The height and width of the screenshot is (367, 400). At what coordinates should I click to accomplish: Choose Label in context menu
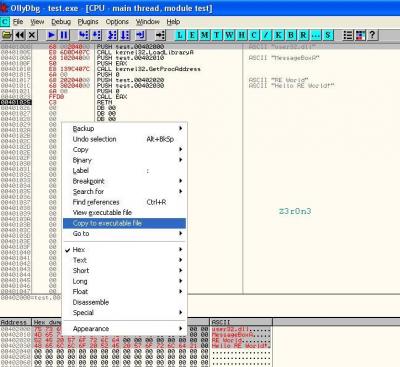point(124,171)
